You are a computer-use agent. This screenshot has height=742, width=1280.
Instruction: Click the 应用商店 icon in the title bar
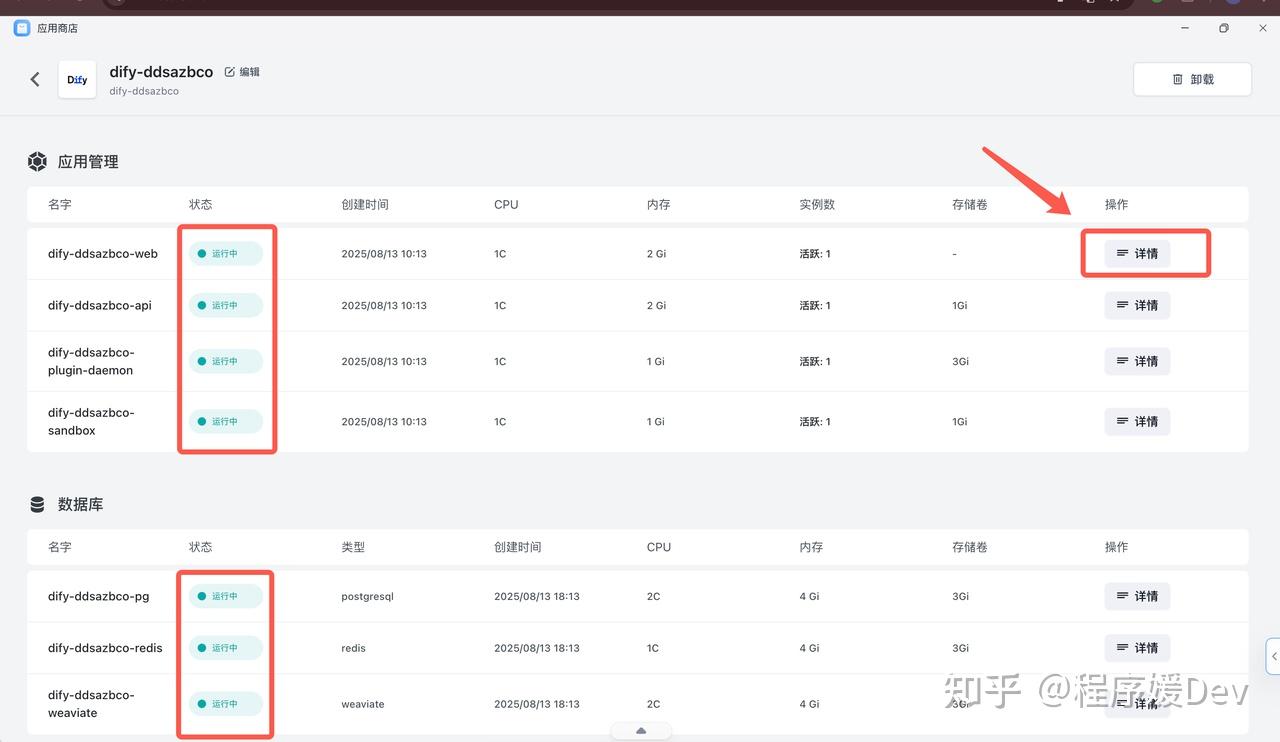pyautogui.click(x=21, y=28)
